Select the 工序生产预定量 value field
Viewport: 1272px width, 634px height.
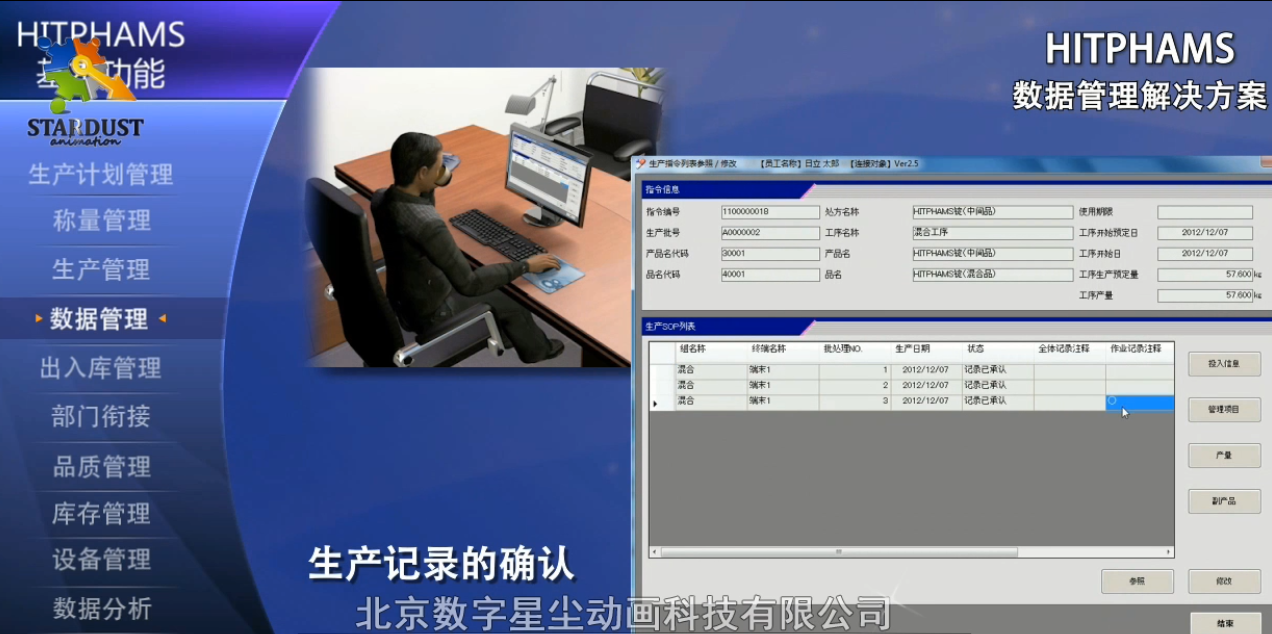pos(1205,274)
